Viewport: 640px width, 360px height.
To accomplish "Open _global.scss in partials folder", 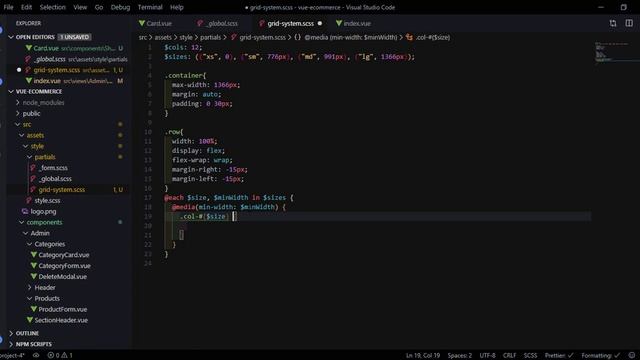I will pyautogui.click(x=55, y=179).
